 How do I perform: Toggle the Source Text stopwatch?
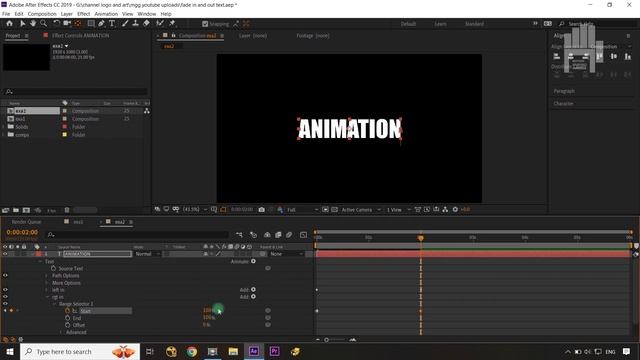(x=53, y=268)
